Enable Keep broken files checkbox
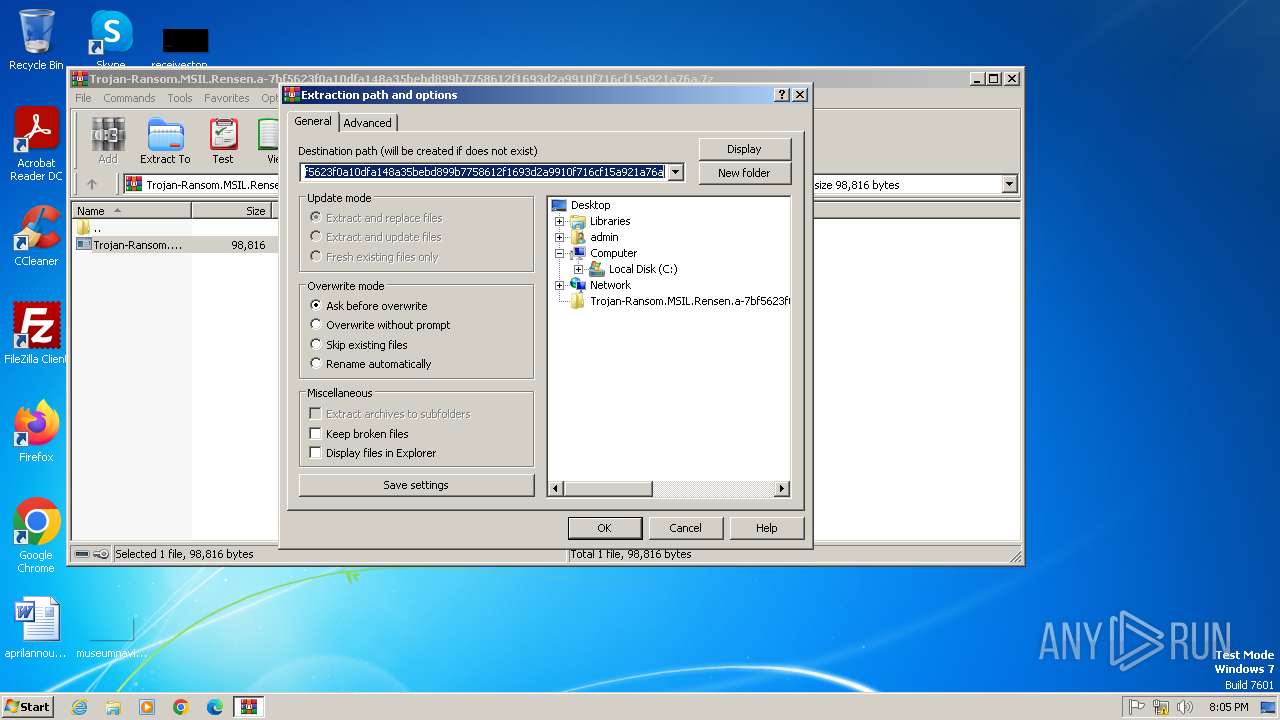1280x720 pixels. pos(359,434)
